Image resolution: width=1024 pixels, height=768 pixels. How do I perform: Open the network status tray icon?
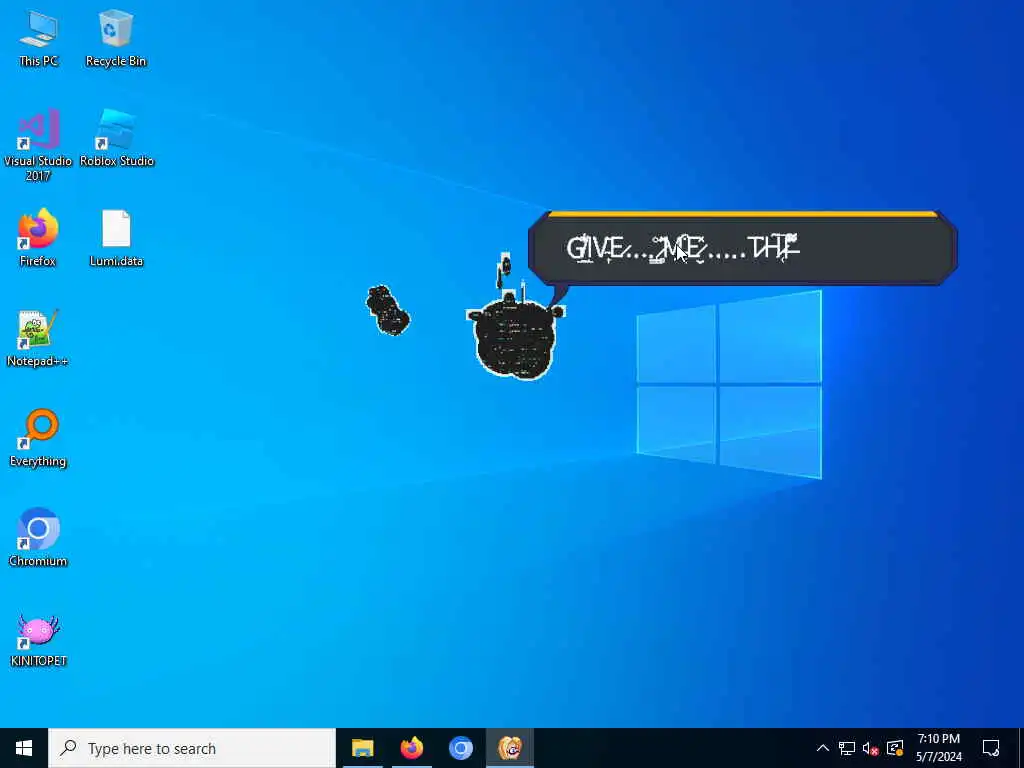[x=846, y=748]
